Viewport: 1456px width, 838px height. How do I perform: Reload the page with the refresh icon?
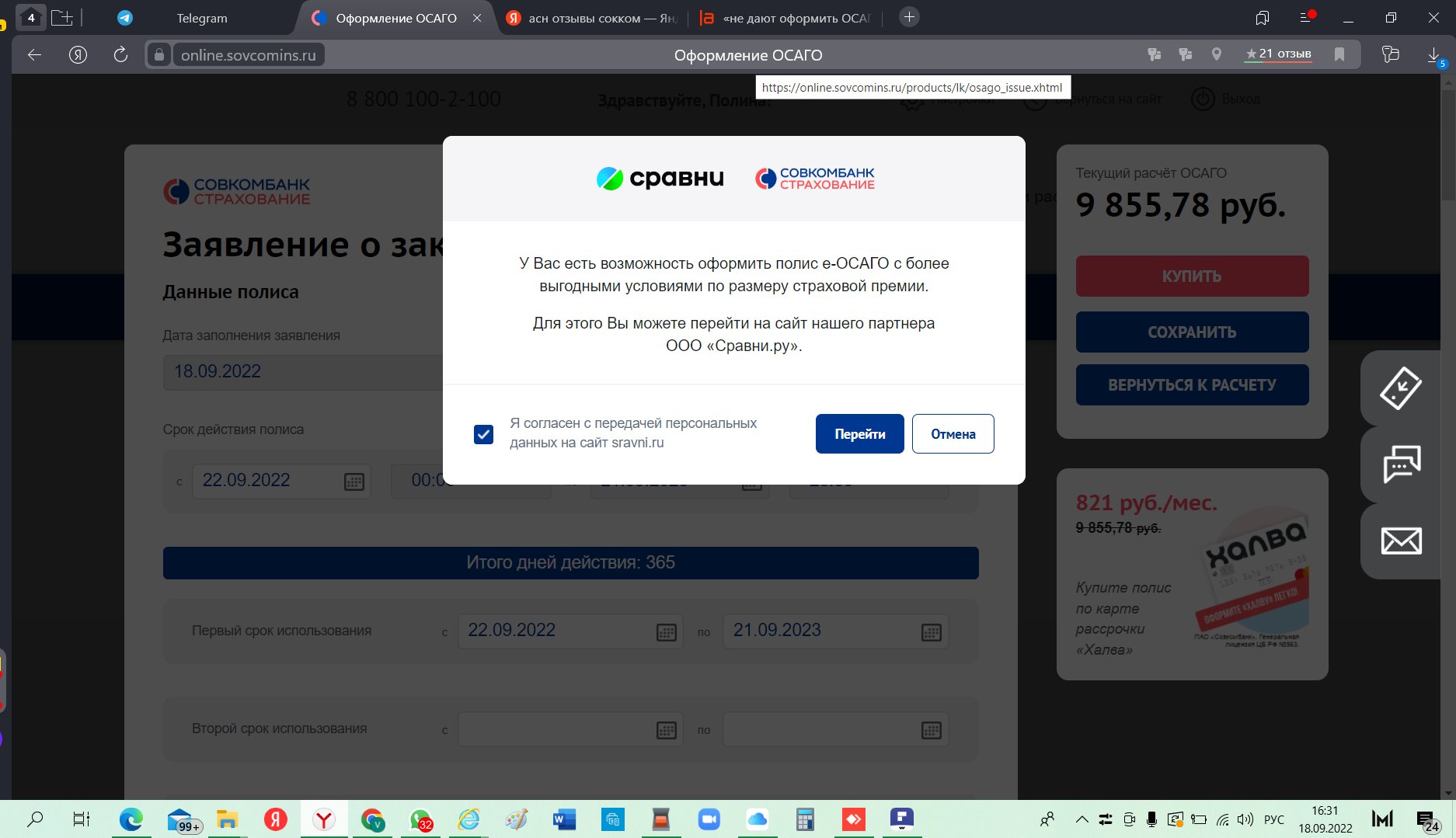(120, 54)
